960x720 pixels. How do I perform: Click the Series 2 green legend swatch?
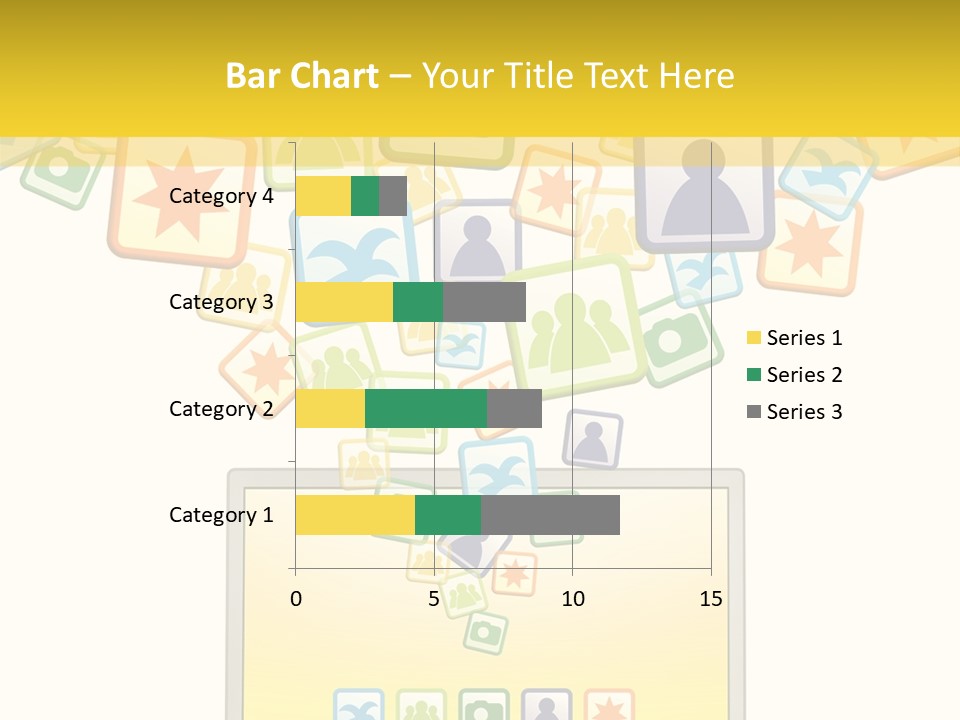(x=754, y=375)
